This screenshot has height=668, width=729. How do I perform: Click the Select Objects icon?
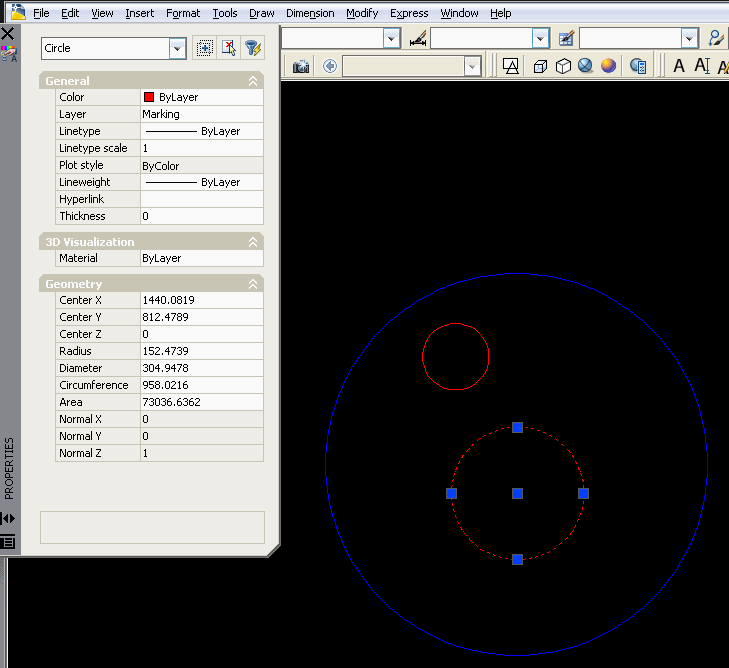(229, 48)
